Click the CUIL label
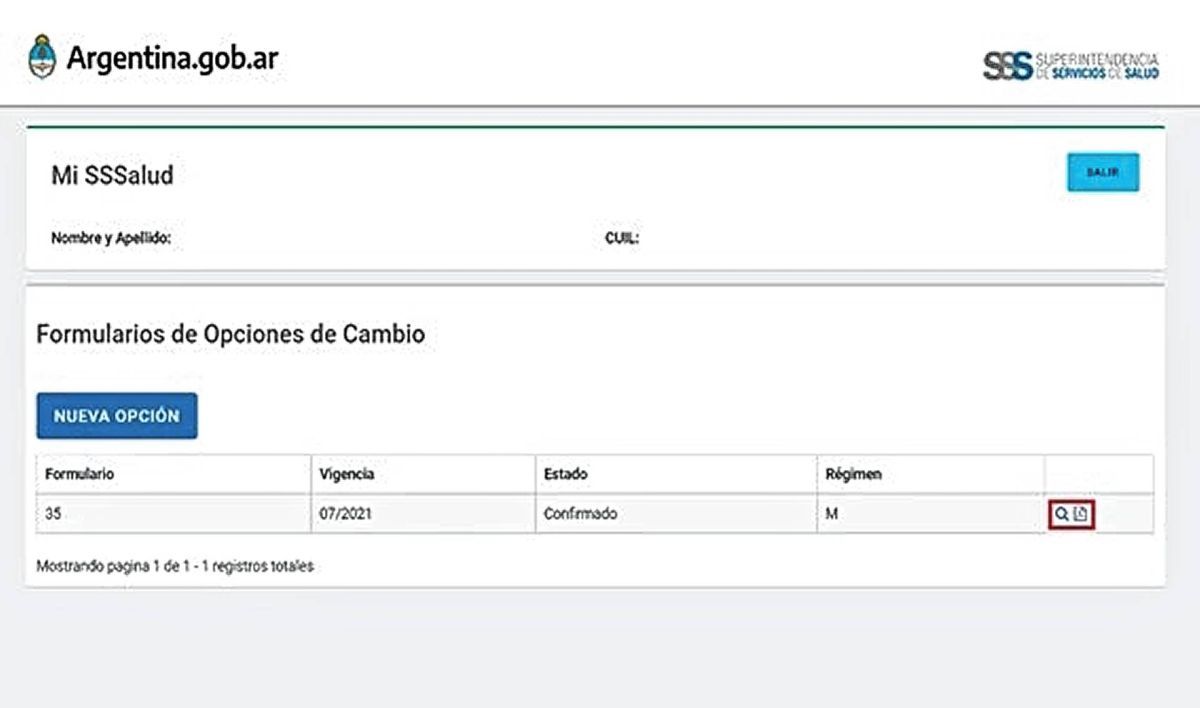The height and width of the screenshot is (708, 1200). tap(621, 239)
